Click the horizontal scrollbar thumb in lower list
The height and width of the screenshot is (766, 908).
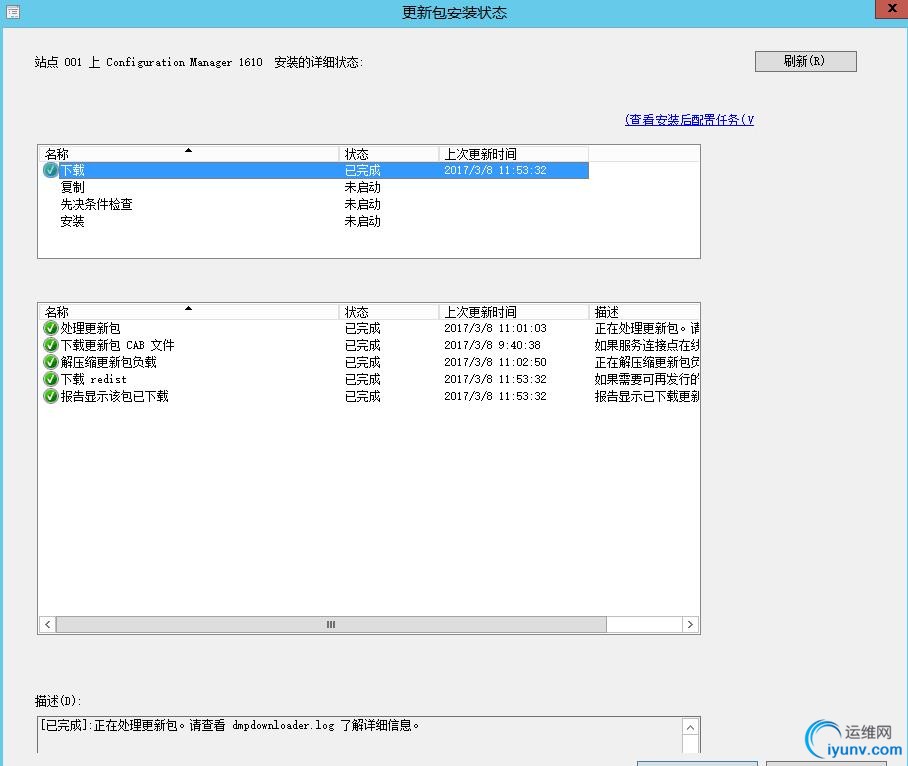[x=331, y=625]
